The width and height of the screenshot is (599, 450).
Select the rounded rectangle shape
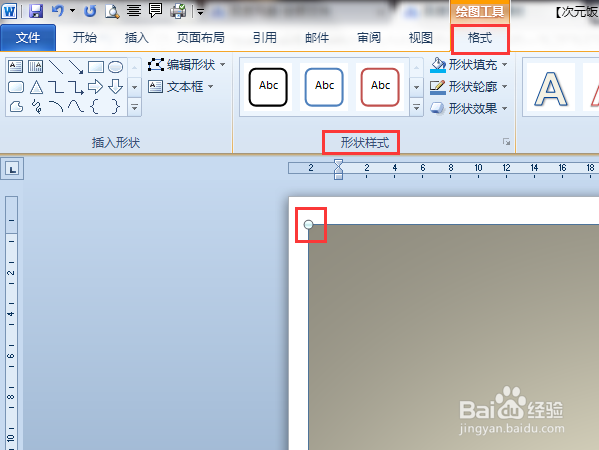point(16,87)
